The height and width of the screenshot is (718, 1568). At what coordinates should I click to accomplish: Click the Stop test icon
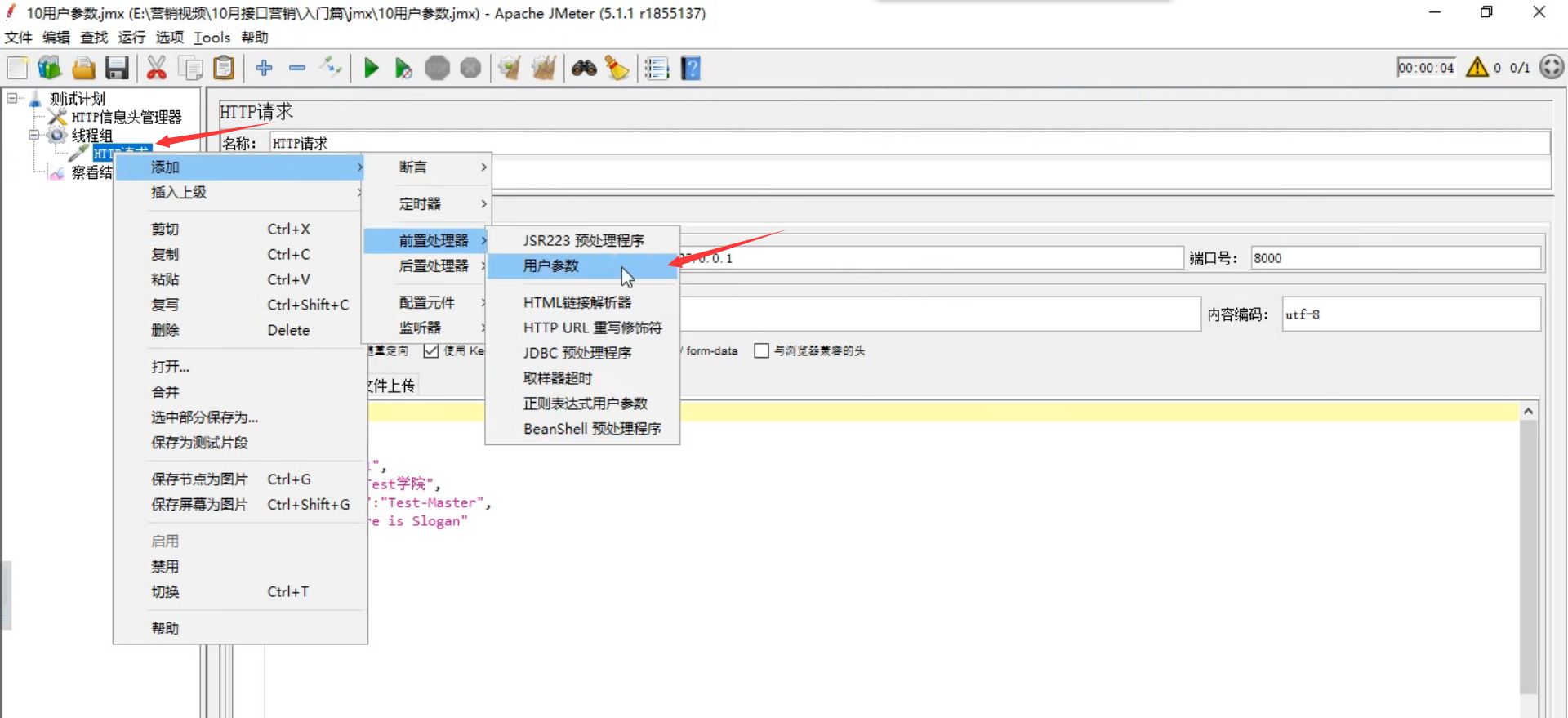pos(437,68)
